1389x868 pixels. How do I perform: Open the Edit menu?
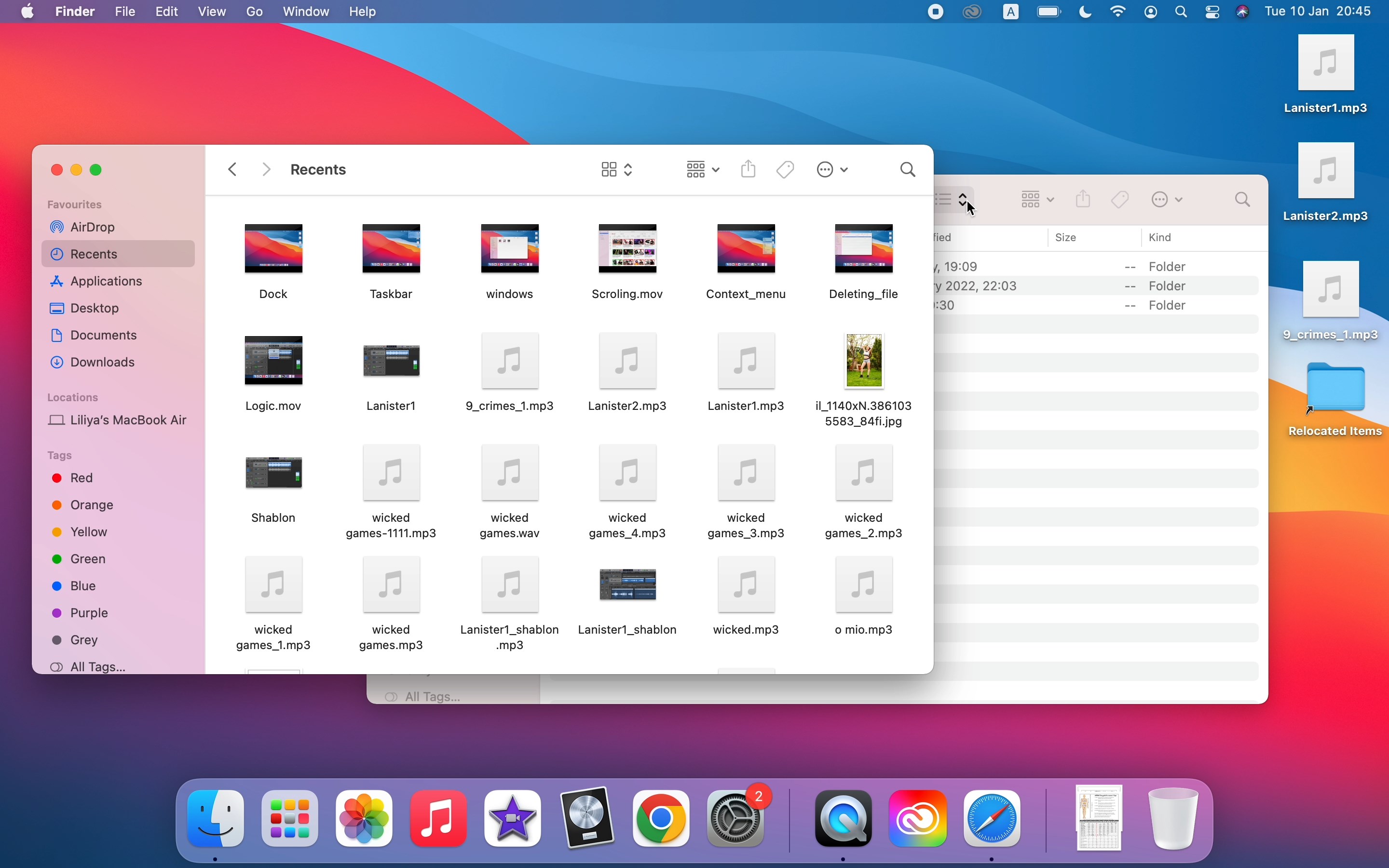point(167,12)
